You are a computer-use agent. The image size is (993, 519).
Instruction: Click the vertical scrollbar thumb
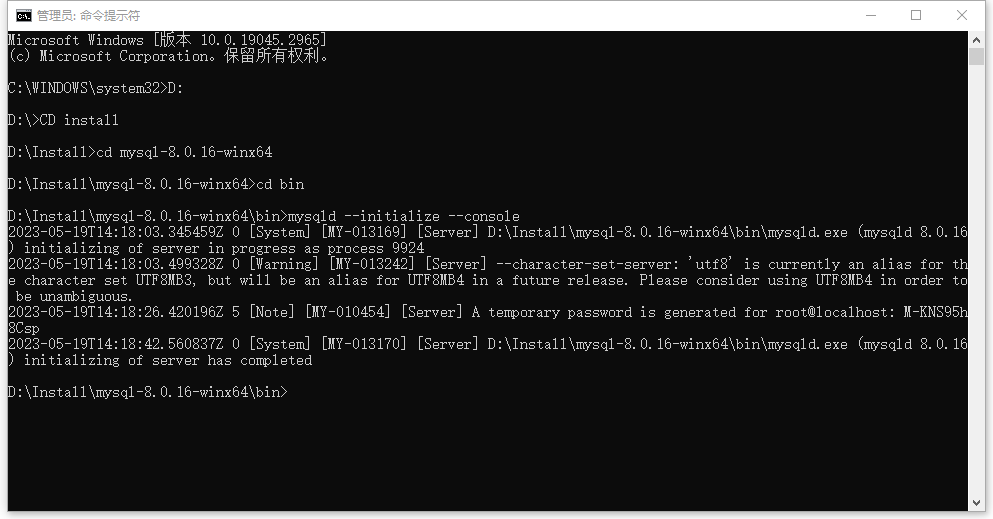coord(977,56)
